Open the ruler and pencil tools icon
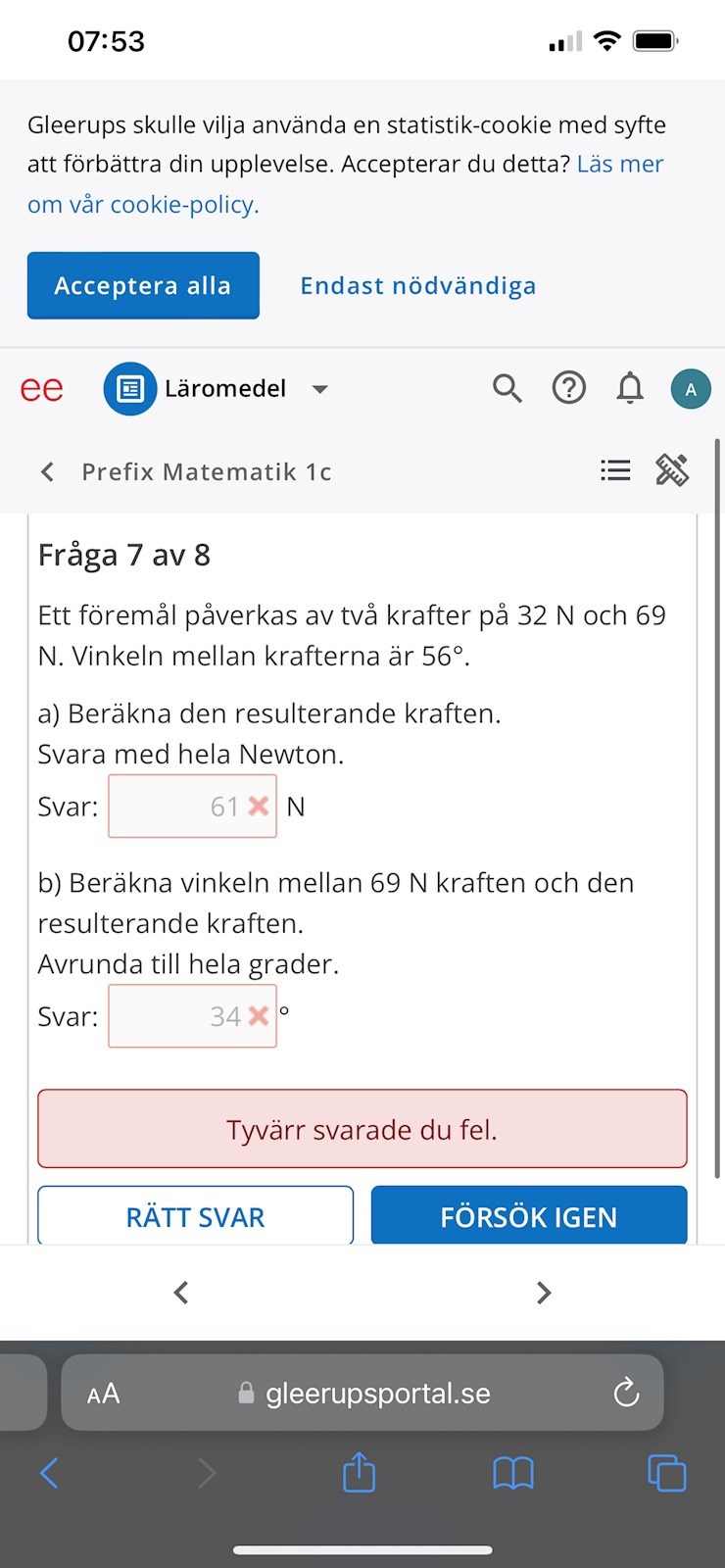 pos(672,471)
